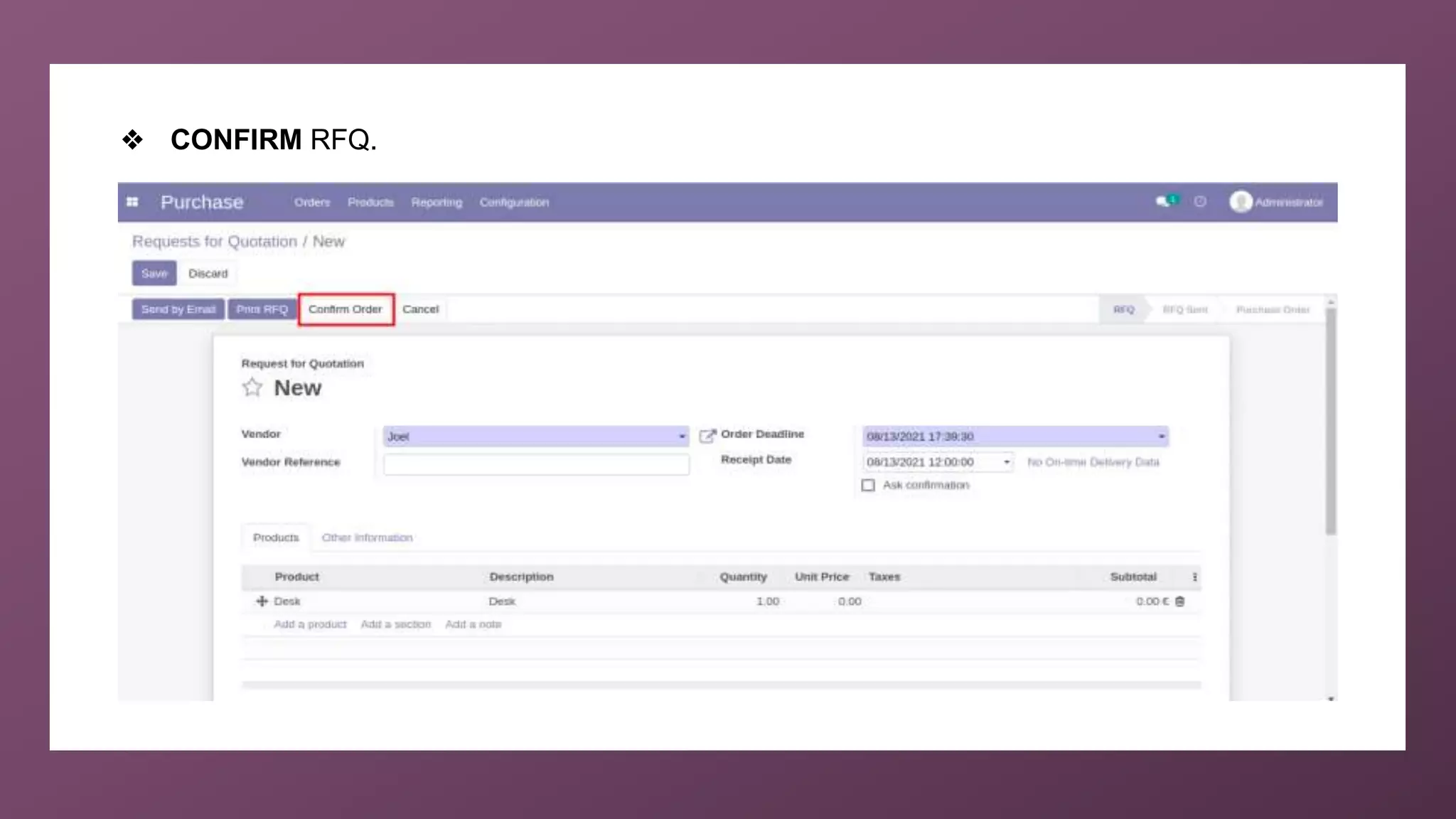1456x819 pixels.
Task: Open the Configuration menu
Action: coord(514,203)
